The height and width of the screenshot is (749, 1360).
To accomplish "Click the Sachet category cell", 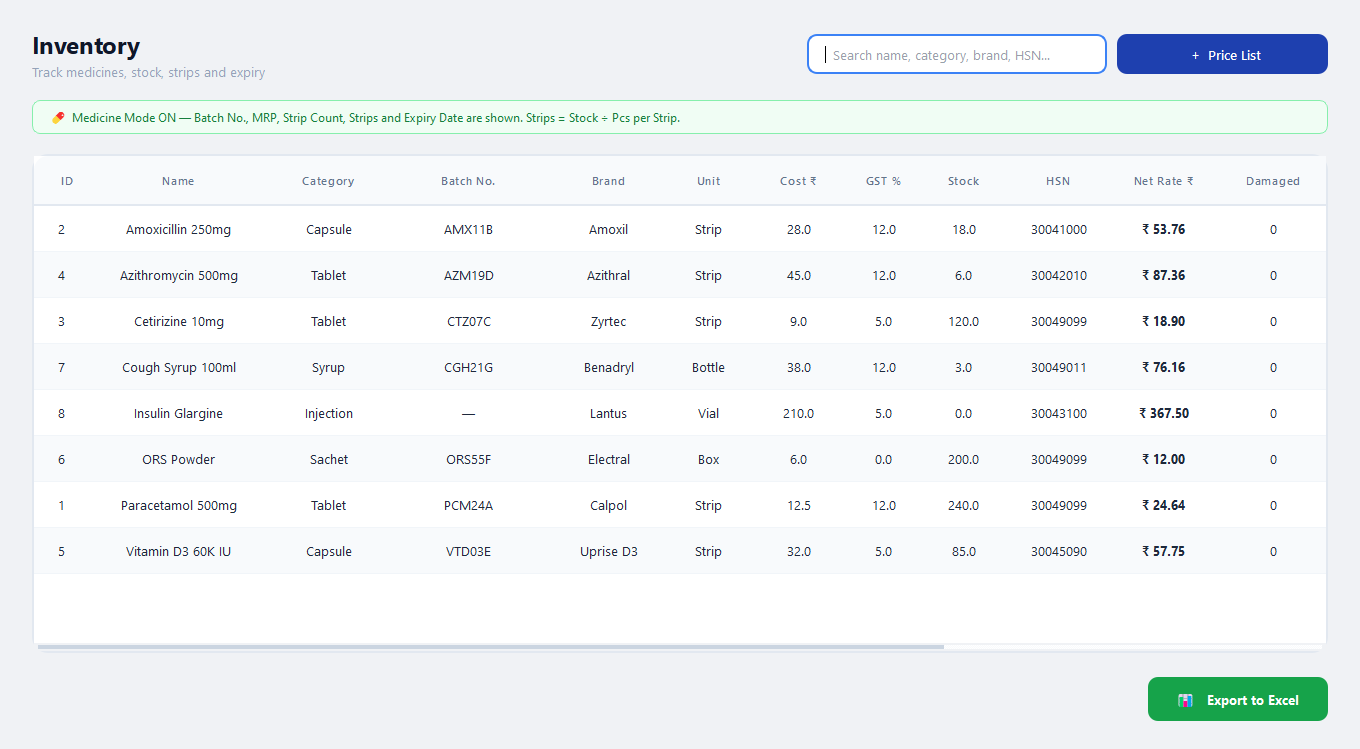I will 328,459.
